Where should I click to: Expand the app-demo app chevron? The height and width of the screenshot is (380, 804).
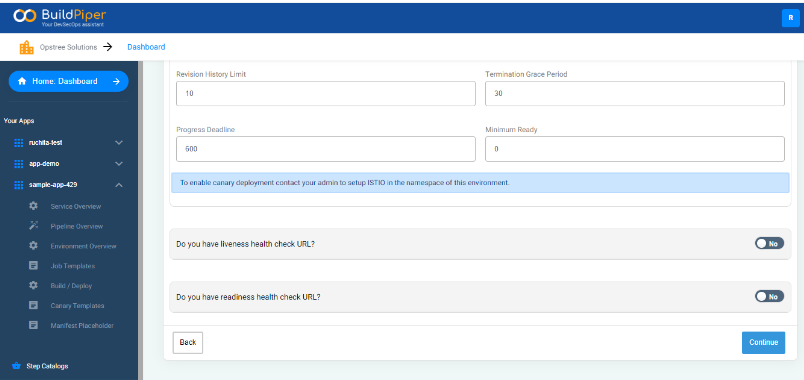pyautogui.click(x=119, y=164)
